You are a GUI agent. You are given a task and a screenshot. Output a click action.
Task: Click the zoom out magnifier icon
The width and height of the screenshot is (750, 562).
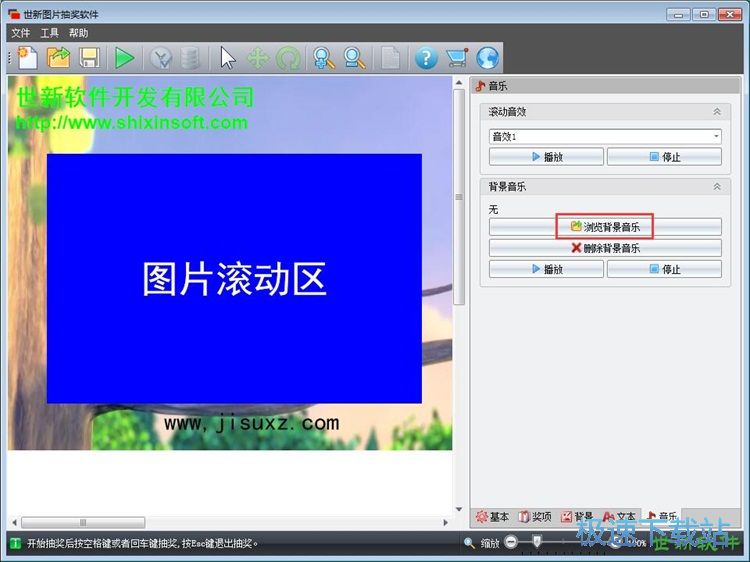tap(354, 58)
